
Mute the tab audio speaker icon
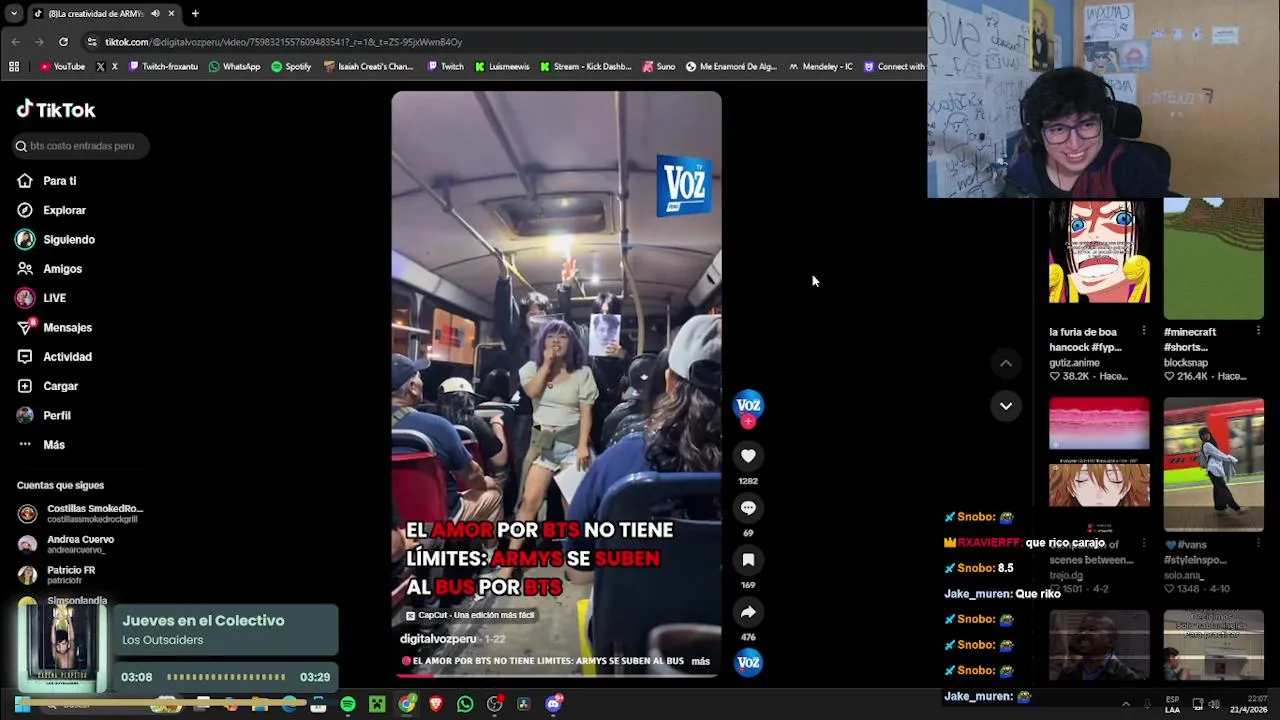155,13
